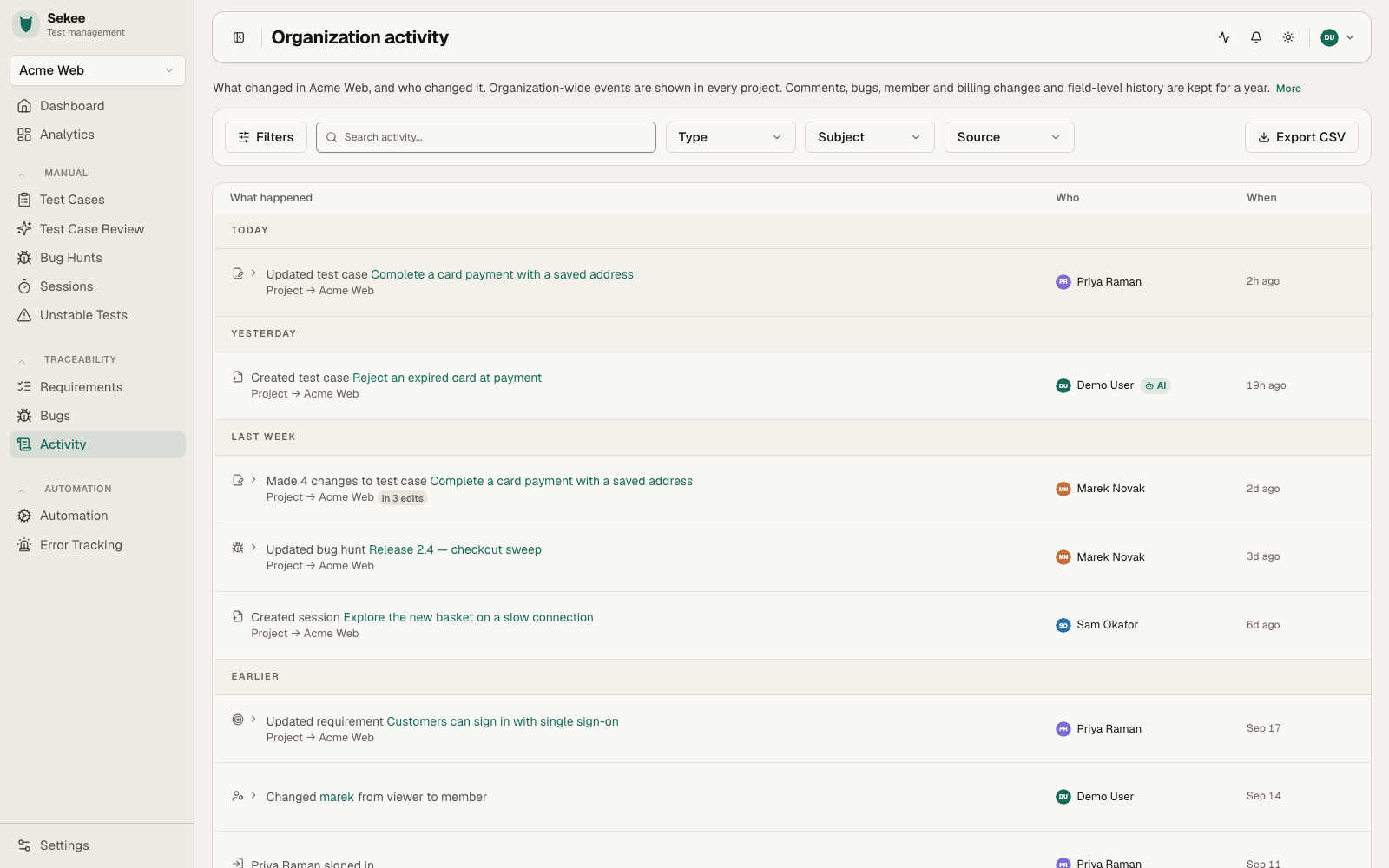Image resolution: width=1389 pixels, height=868 pixels.
Task: Open Test Cases
Action: [x=97, y=200]
